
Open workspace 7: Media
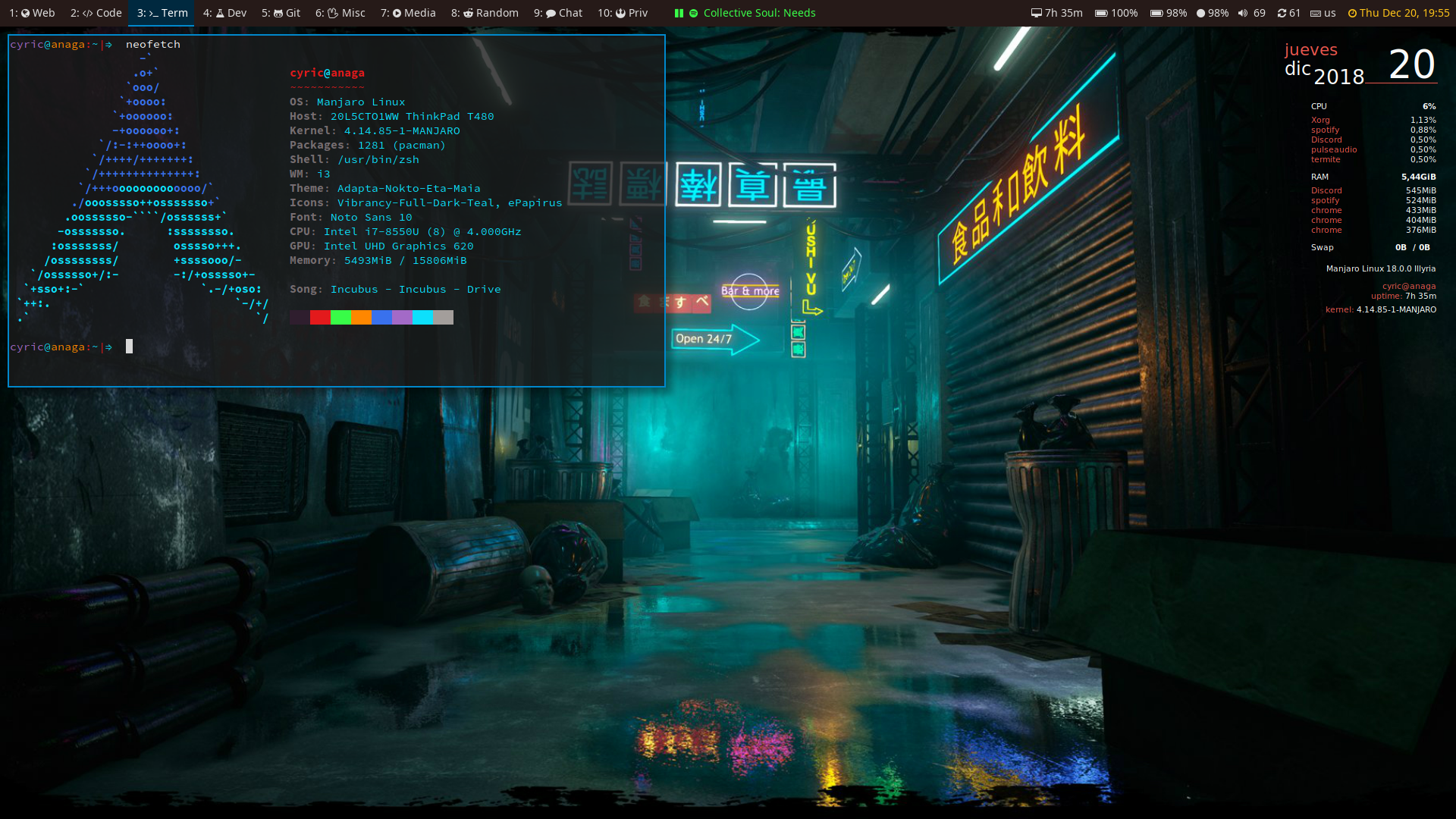point(408,13)
